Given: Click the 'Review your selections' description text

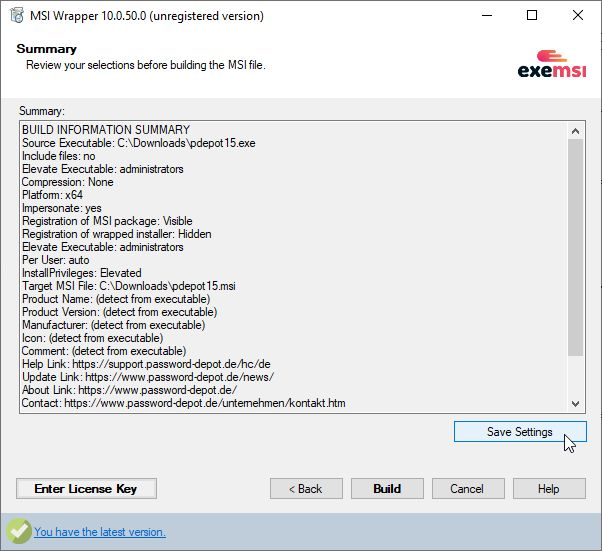Looking at the screenshot, I should pyautogui.click(x=146, y=65).
